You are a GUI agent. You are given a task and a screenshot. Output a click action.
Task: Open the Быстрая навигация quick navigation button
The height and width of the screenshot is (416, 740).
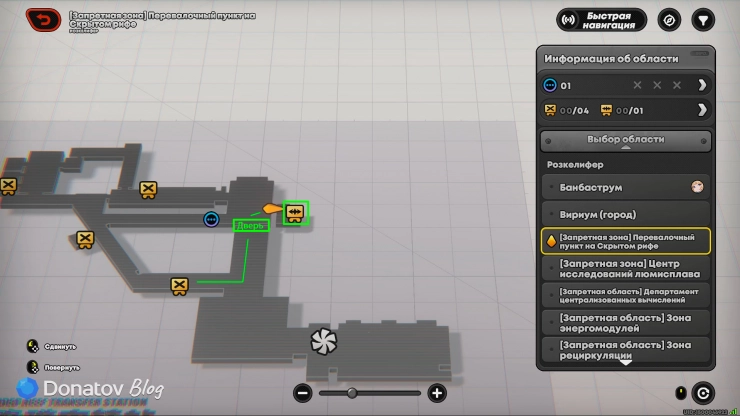coord(601,20)
